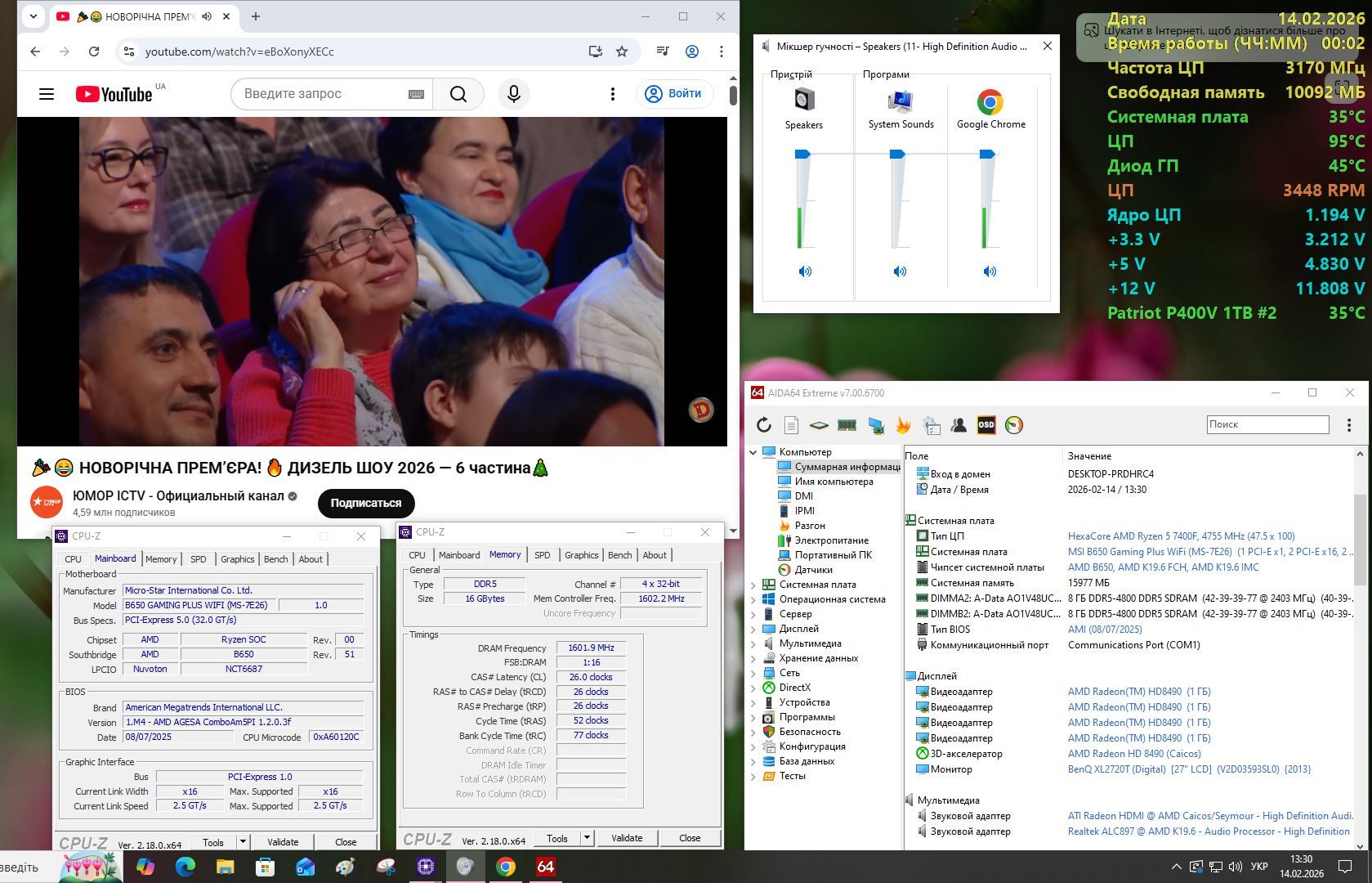Open the AIDA64 gear and checklist icon

click(x=931, y=425)
